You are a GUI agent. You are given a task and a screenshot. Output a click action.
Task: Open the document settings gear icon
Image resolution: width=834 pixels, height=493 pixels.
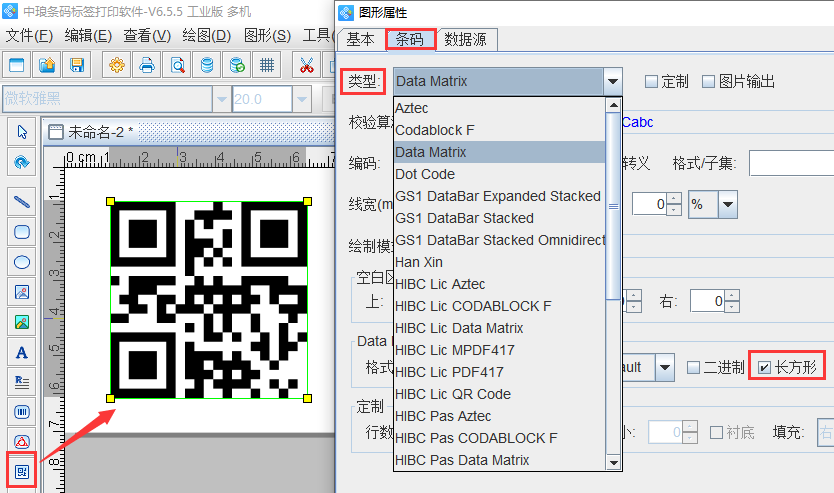point(117,66)
